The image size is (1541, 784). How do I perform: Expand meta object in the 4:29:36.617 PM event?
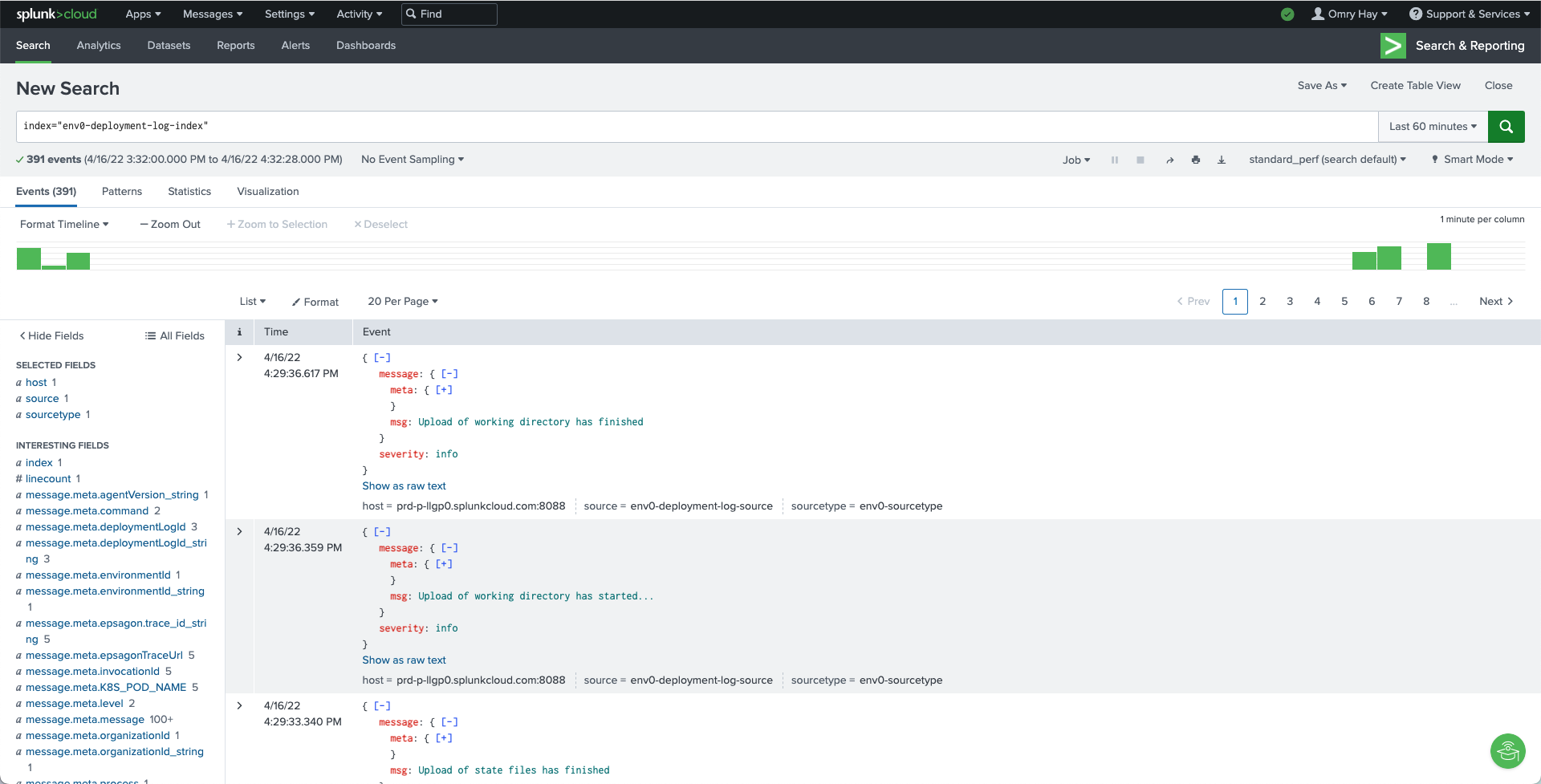click(x=444, y=390)
